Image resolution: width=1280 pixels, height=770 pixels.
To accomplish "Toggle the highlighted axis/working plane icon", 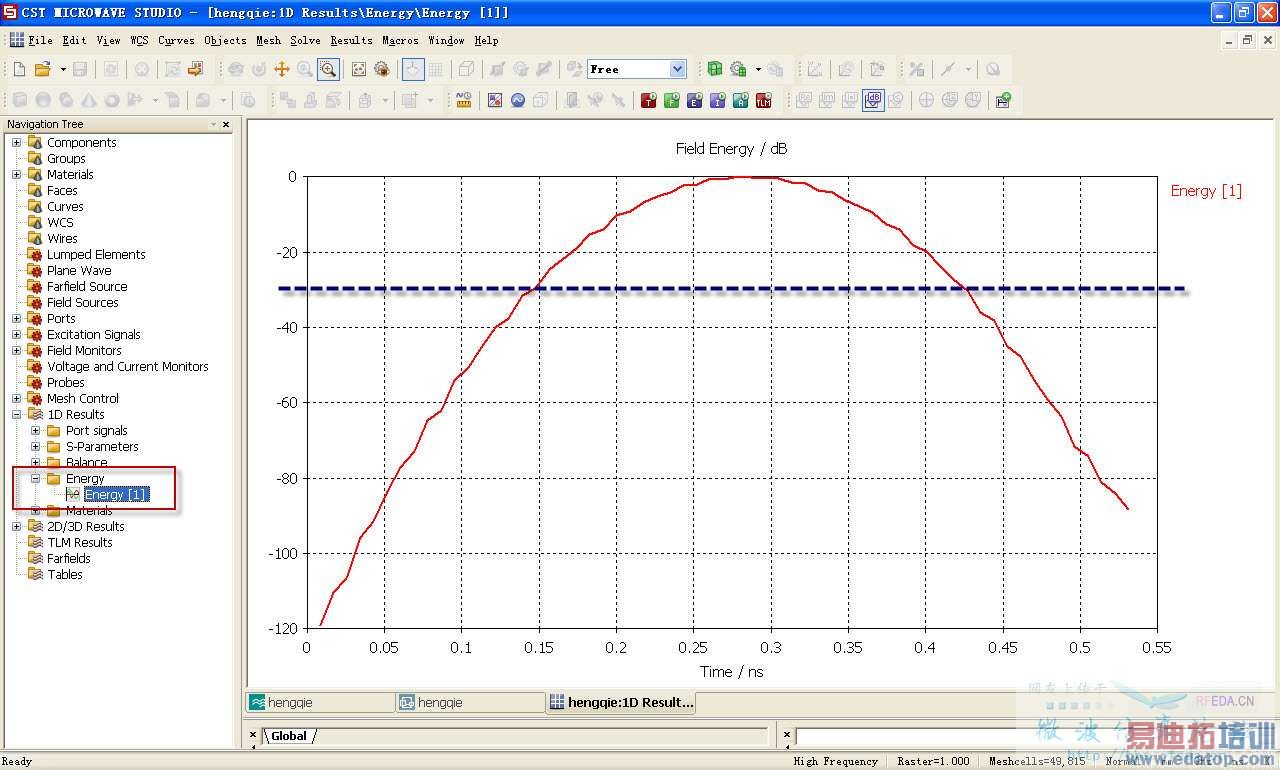I will pos(413,69).
